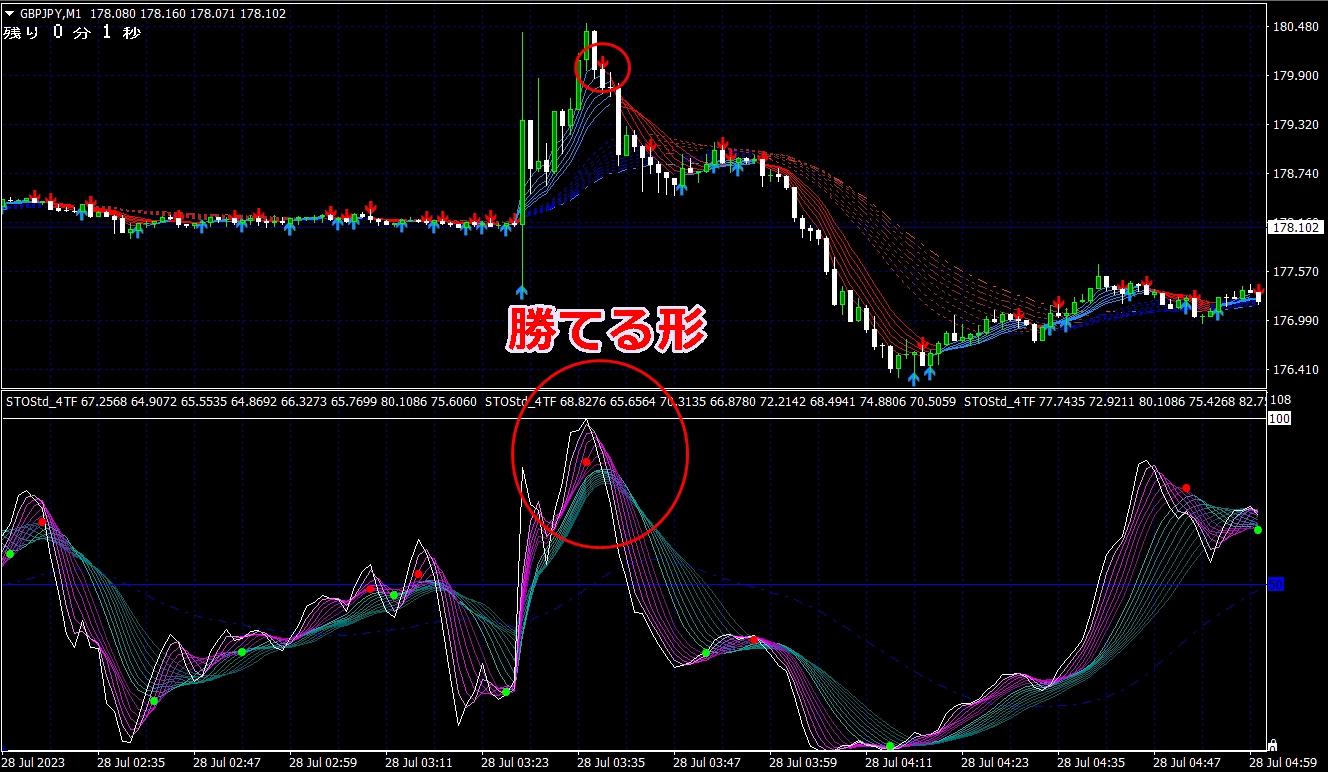The image size is (1328, 772).
Task: Click the green dot at the indicator bottom near 04:11
Action: (890, 746)
